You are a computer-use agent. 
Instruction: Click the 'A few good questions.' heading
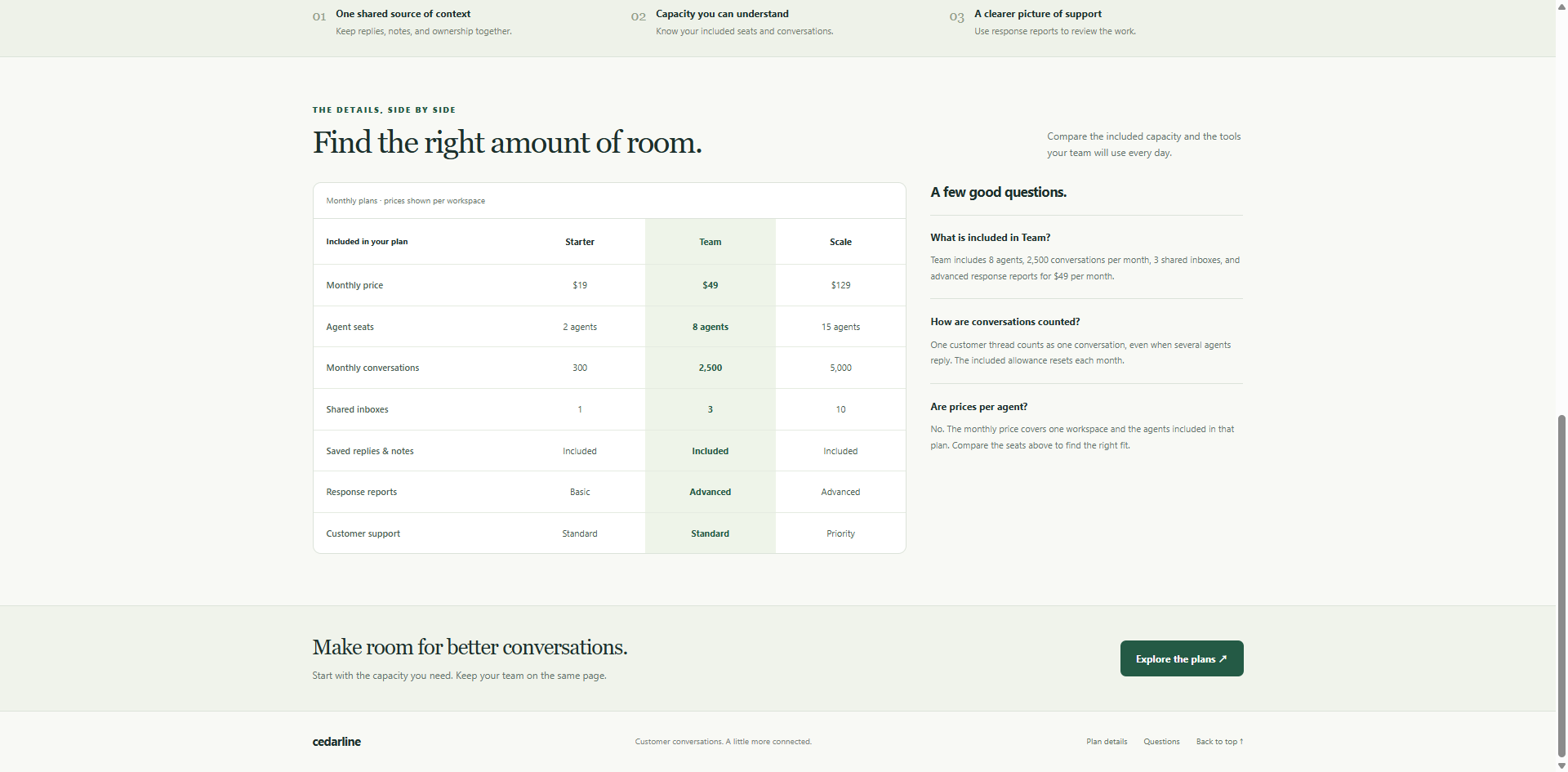[998, 192]
